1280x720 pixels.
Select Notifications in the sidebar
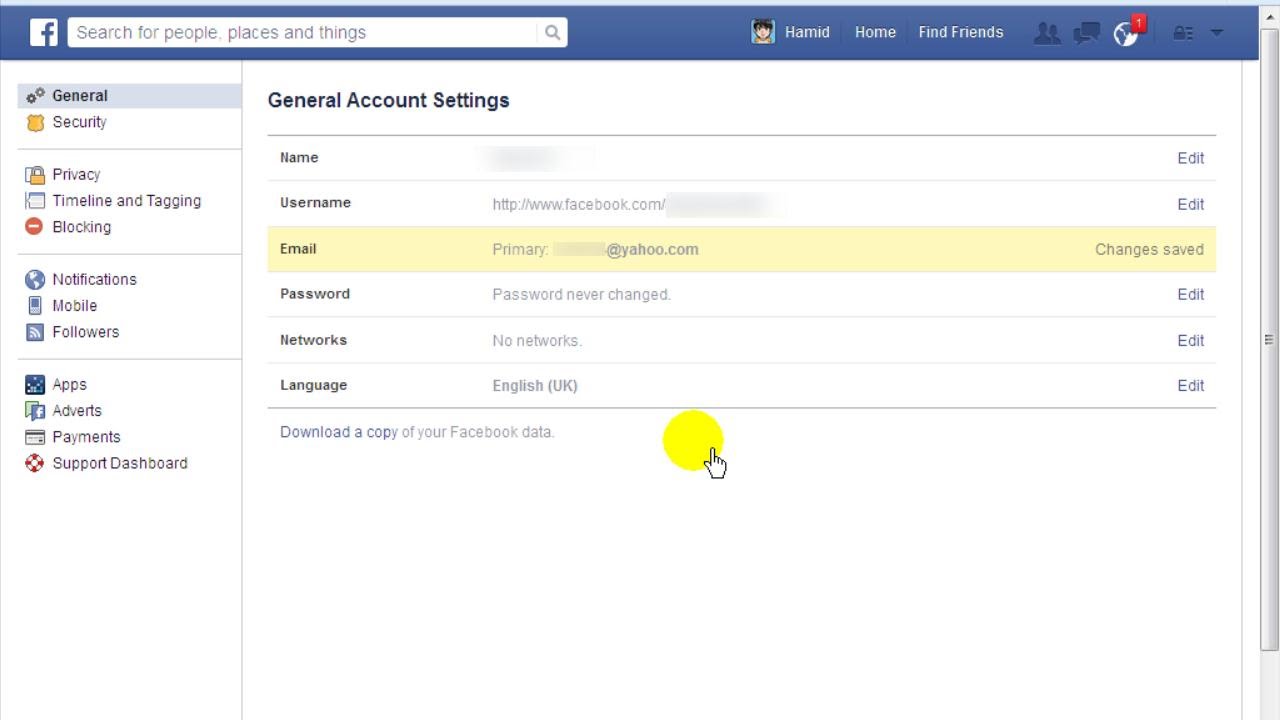click(94, 279)
